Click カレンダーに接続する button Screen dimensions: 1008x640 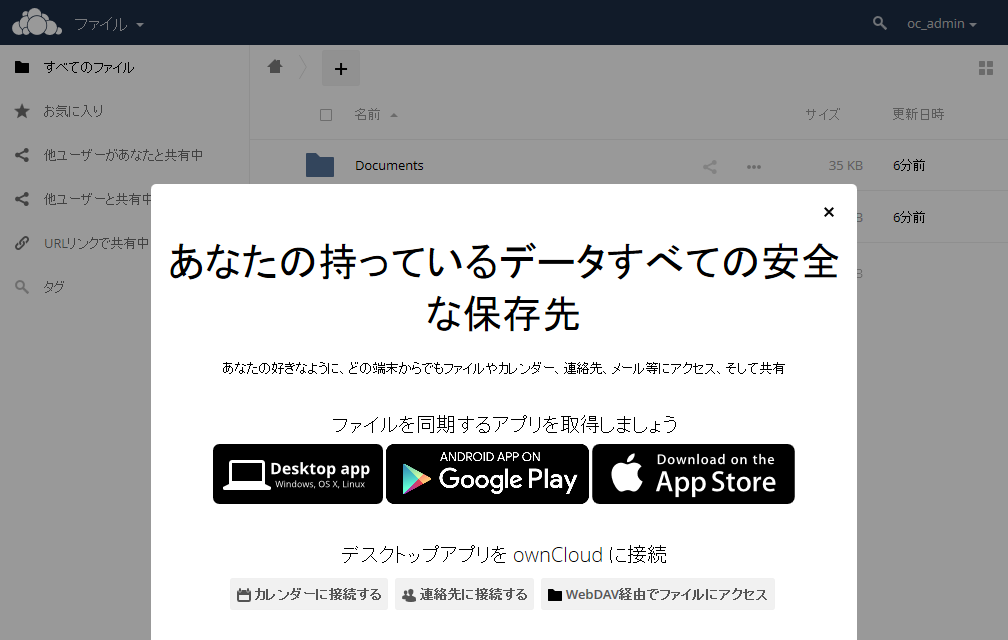[x=309, y=594]
